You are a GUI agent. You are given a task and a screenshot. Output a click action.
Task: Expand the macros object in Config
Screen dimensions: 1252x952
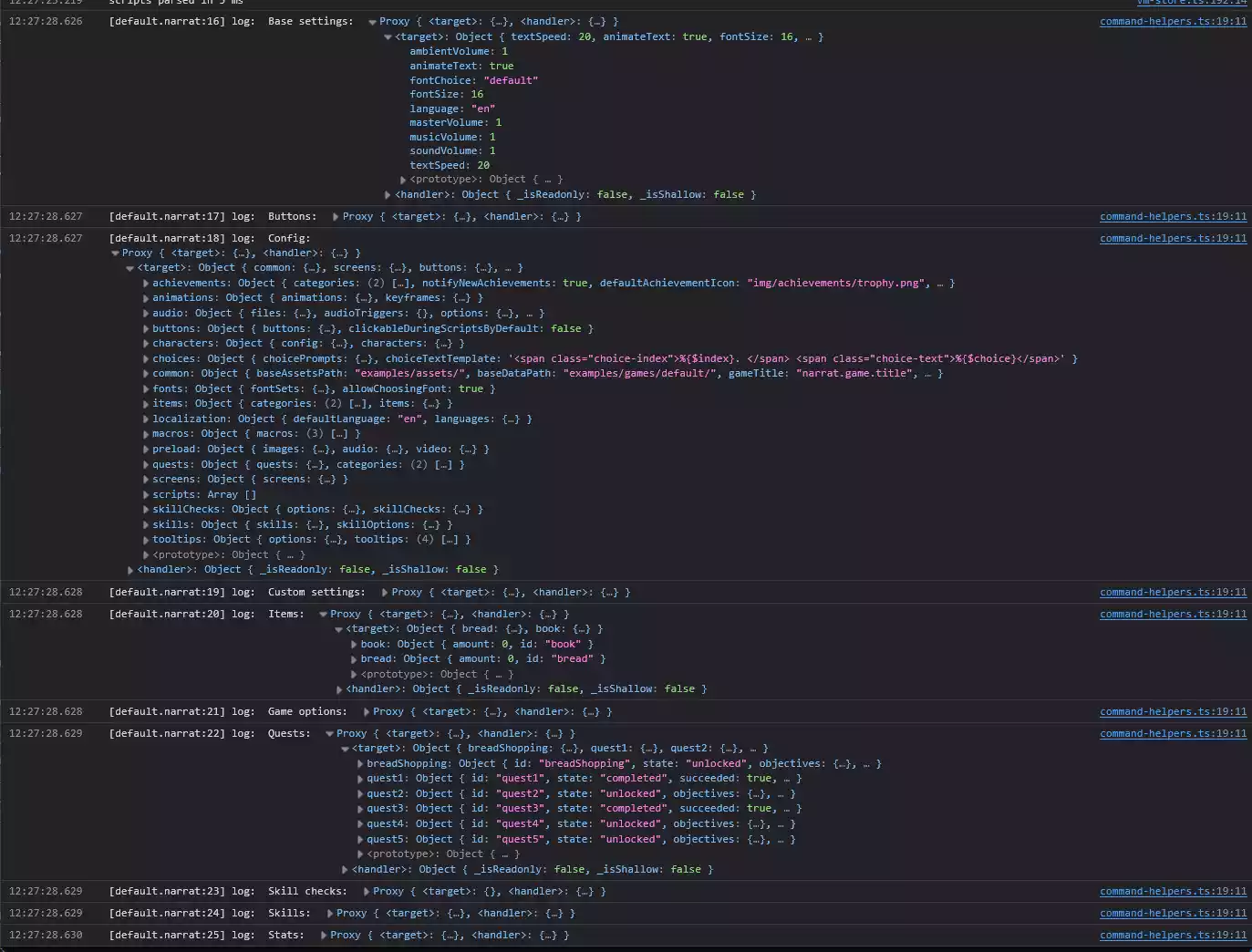[147, 433]
